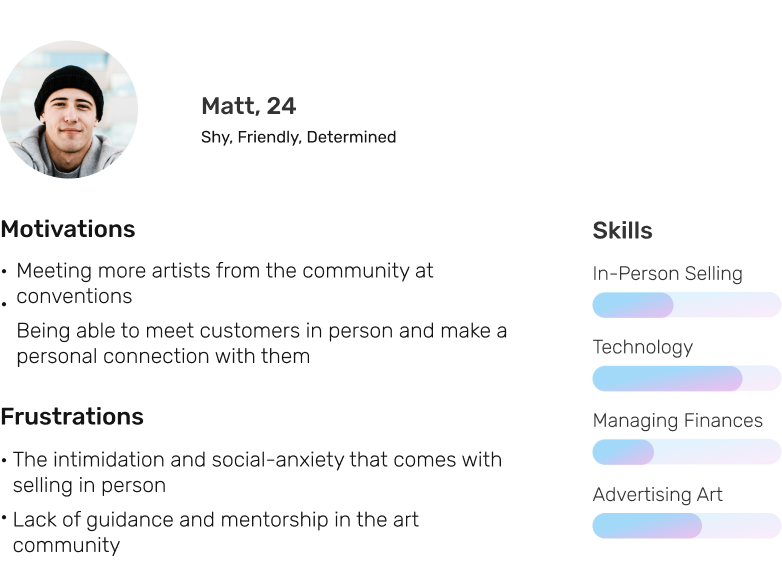This screenshot has height=578, width=782.
Task: Click the 'Technology' skill label
Action: click(x=642, y=347)
